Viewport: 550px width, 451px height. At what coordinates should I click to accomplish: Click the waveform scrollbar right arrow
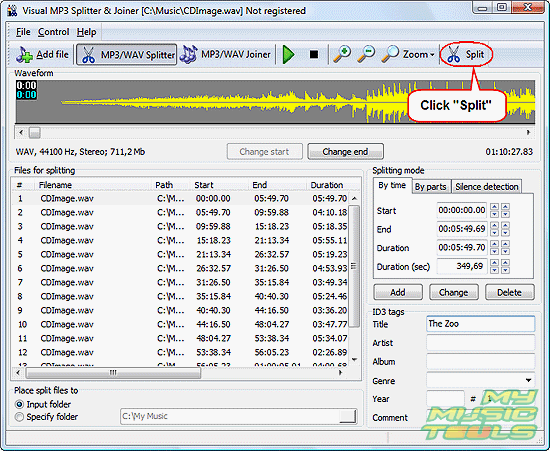click(528, 133)
